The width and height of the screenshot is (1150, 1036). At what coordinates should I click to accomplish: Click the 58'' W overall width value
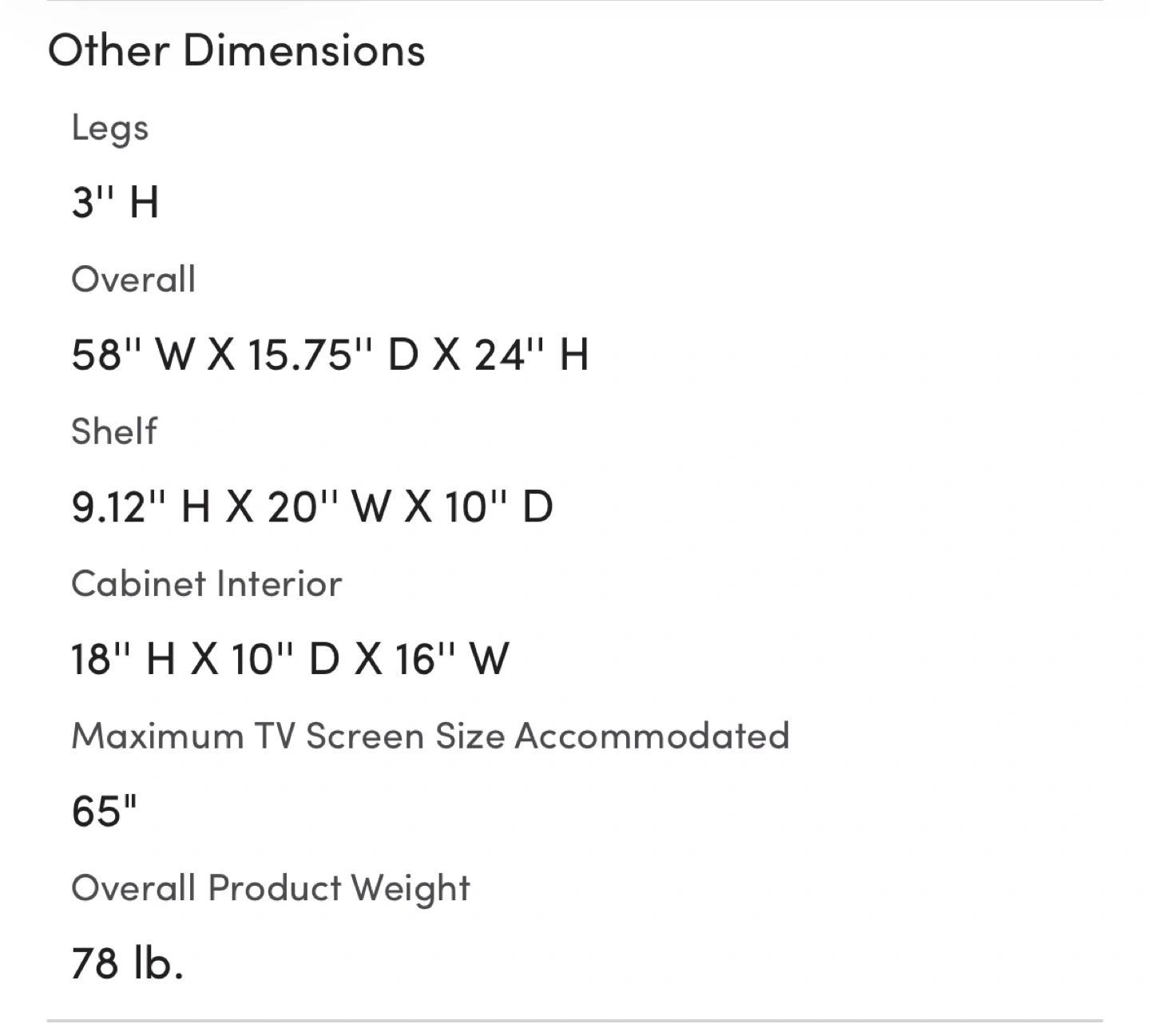pyautogui.click(x=132, y=354)
